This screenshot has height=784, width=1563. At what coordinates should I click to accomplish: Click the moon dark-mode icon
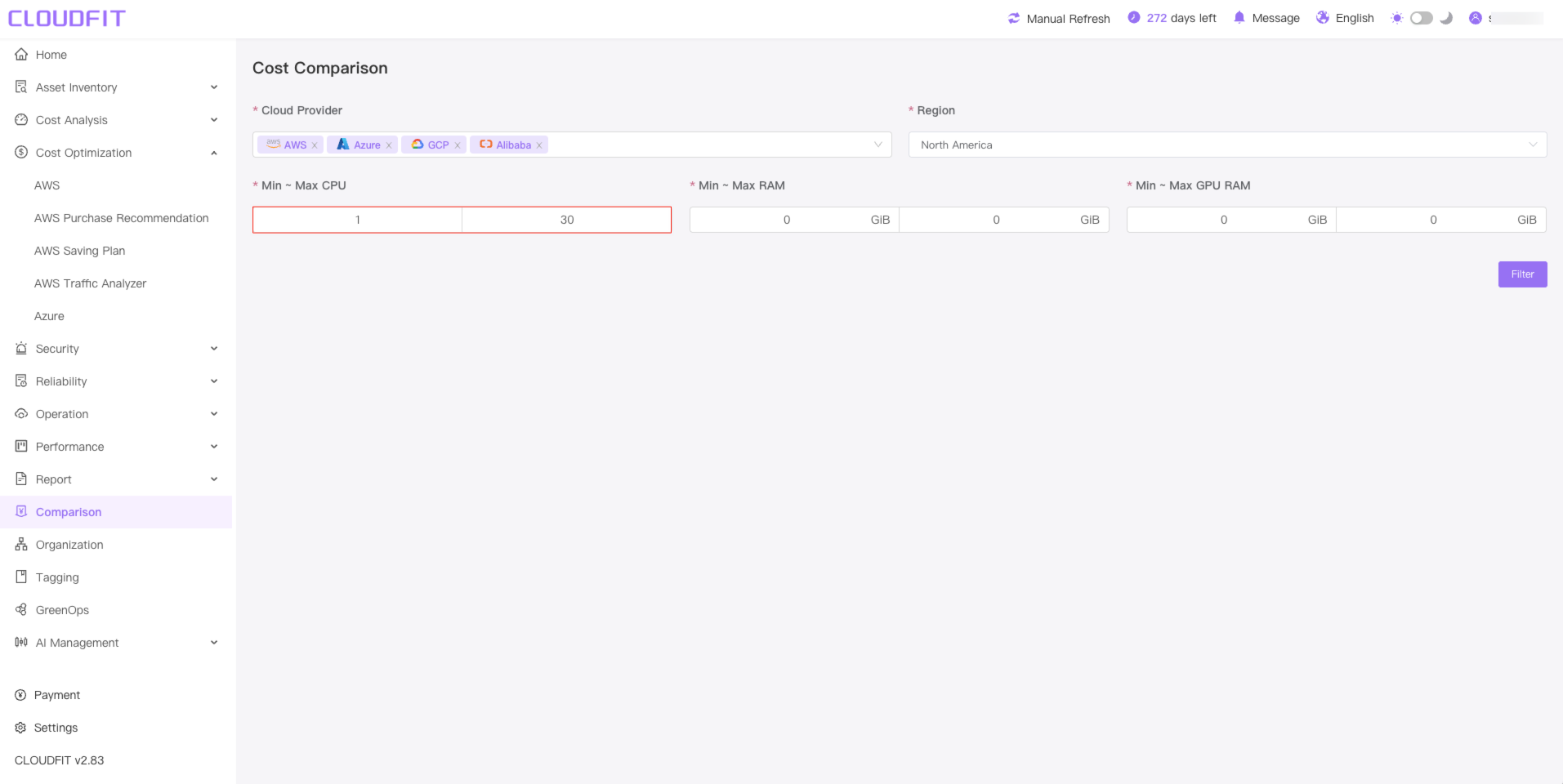[x=1446, y=18]
